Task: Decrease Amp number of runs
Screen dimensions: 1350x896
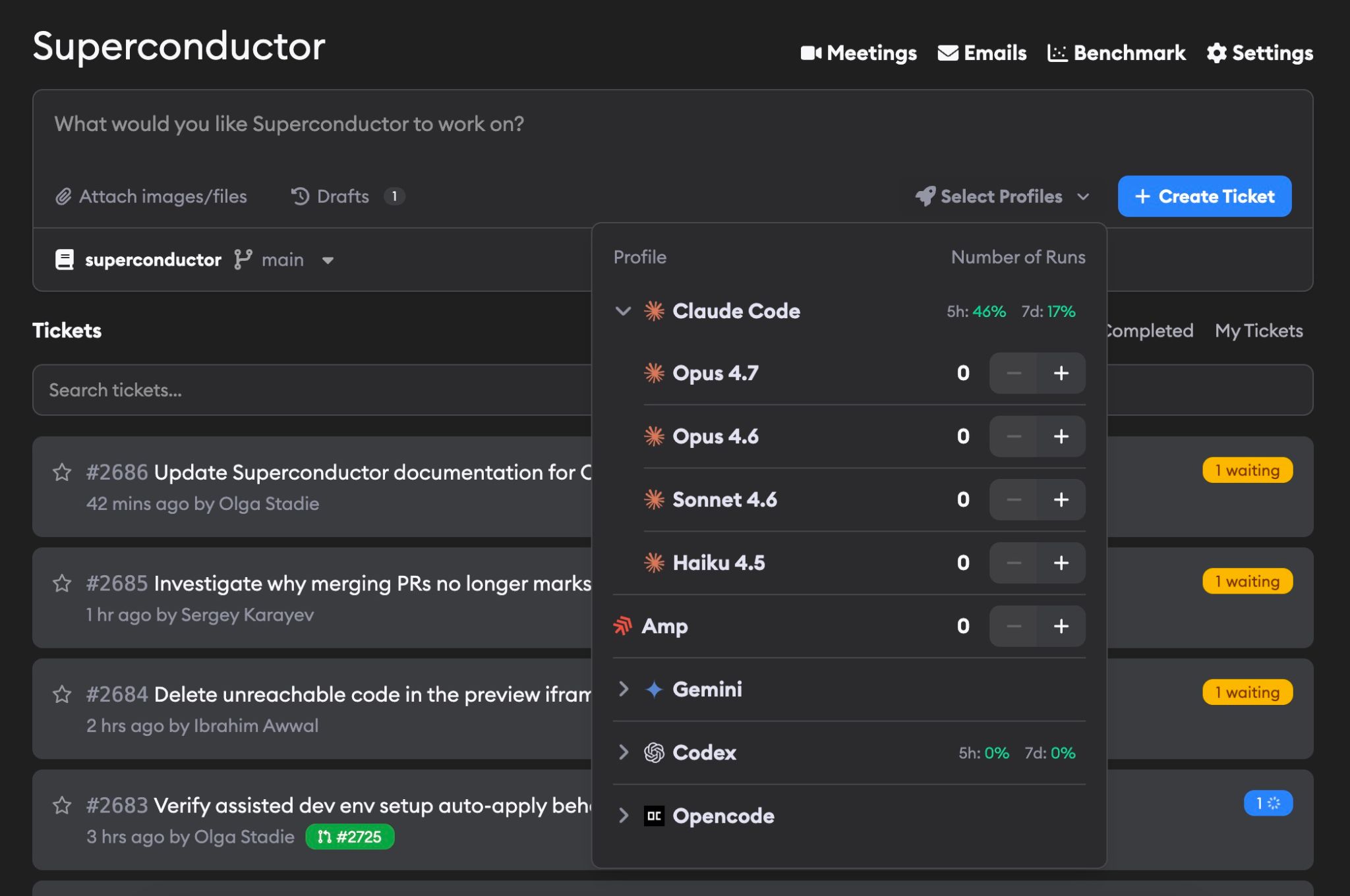Action: [1014, 626]
